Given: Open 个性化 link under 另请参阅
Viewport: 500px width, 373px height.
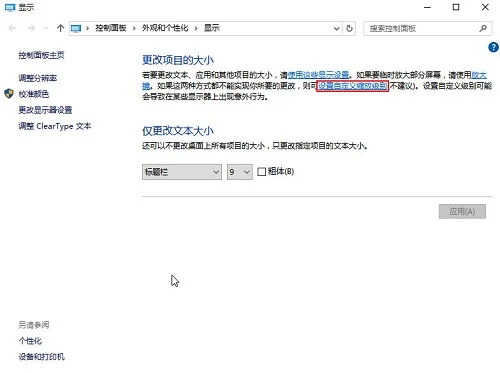Looking at the screenshot, I should click(30, 341).
